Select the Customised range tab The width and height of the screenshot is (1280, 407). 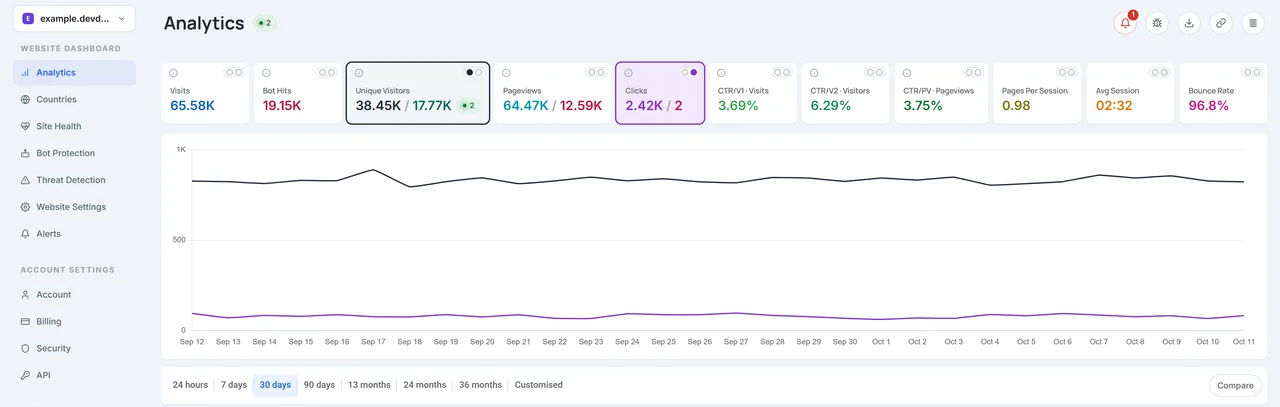click(x=539, y=385)
